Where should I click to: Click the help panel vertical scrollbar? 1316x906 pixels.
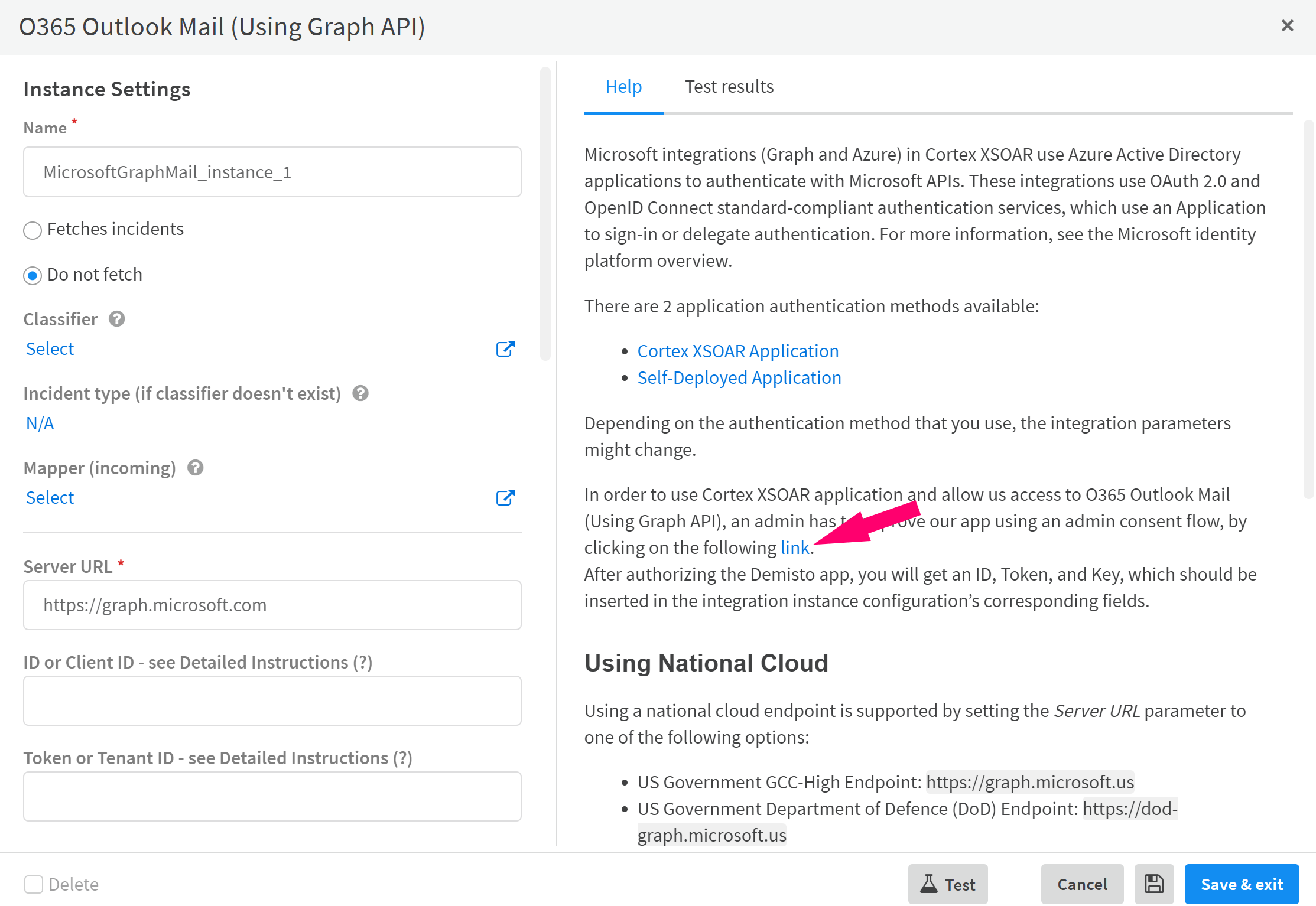click(x=1308, y=307)
